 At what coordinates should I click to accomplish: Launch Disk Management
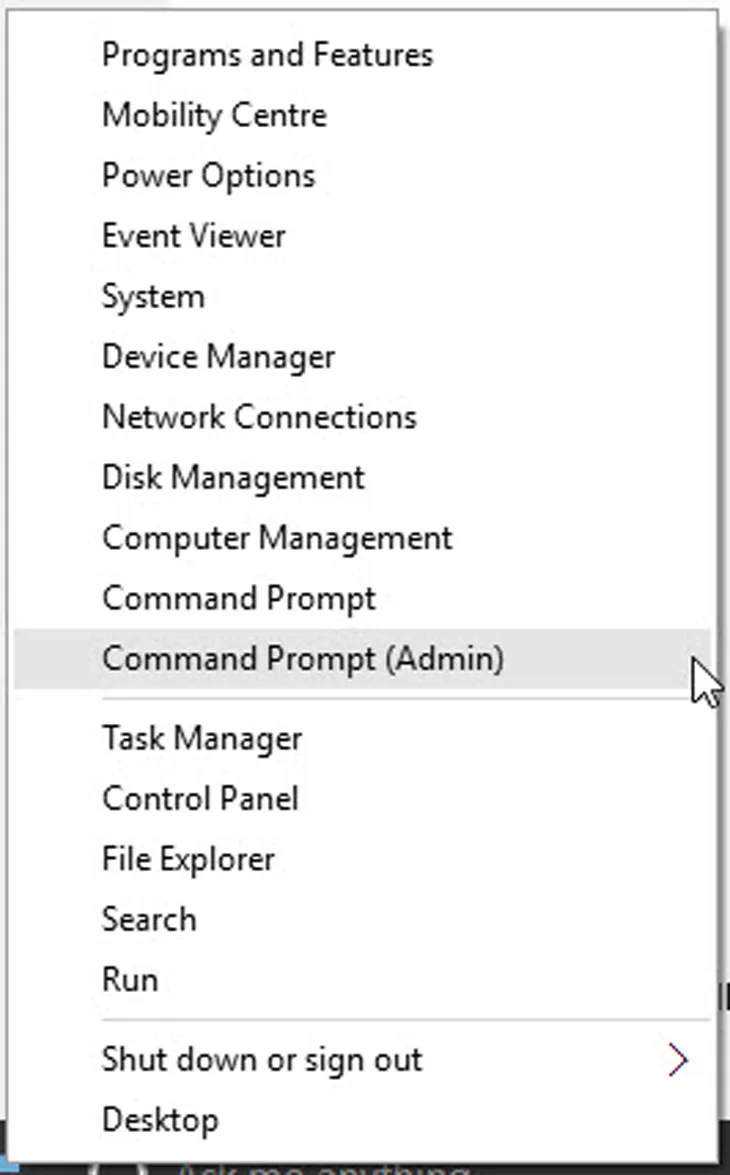(x=233, y=477)
